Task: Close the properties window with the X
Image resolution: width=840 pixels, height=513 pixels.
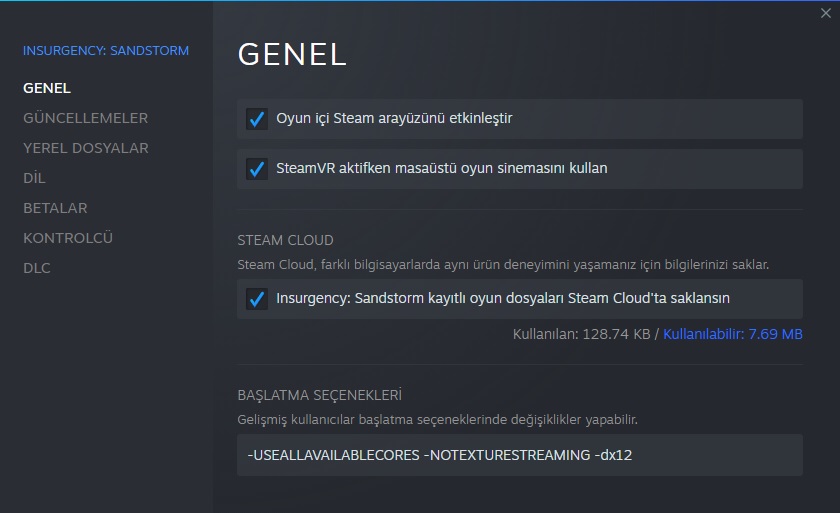Action: click(826, 13)
